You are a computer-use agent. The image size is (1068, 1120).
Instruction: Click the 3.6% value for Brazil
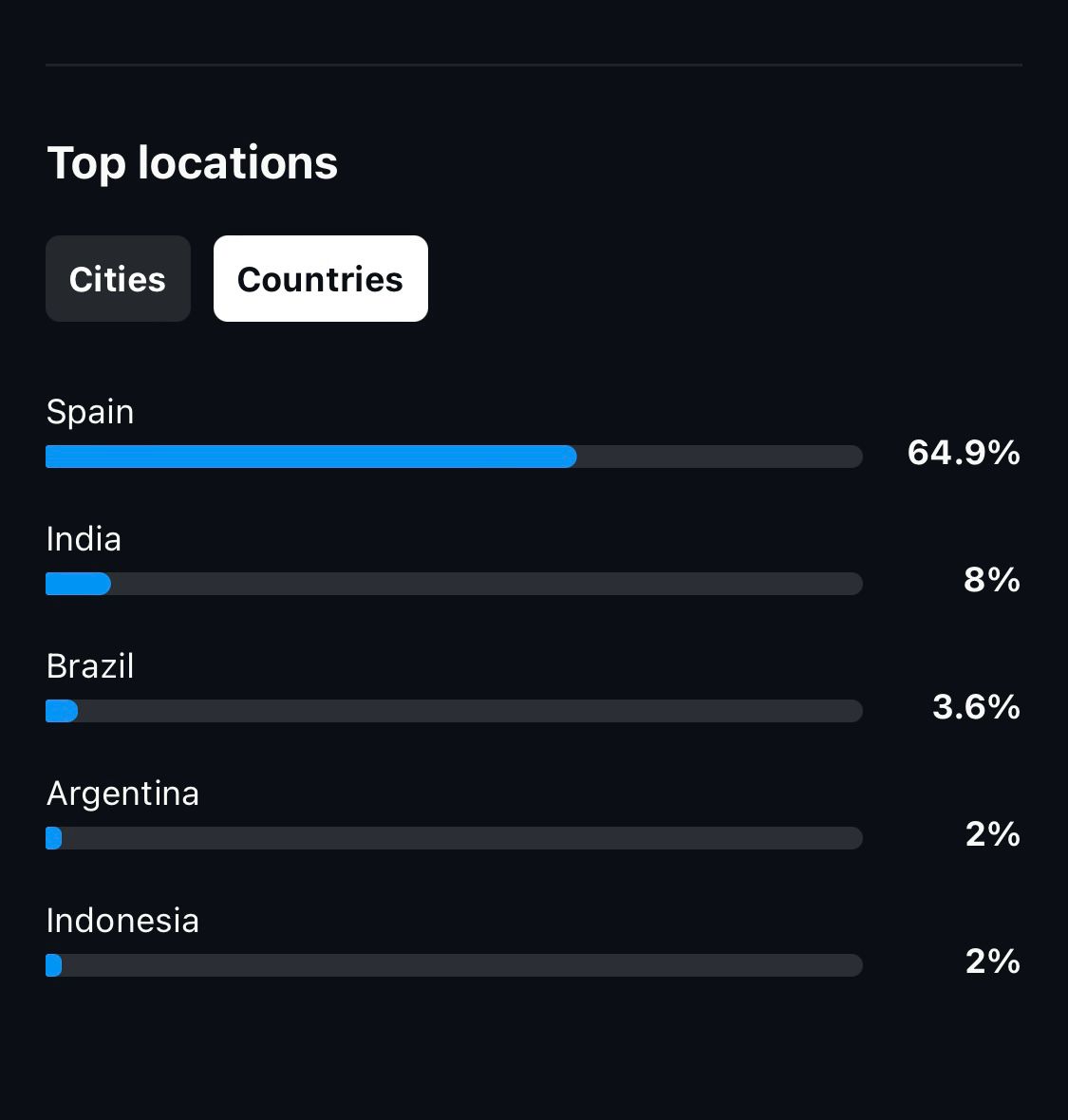click(975, 707)
